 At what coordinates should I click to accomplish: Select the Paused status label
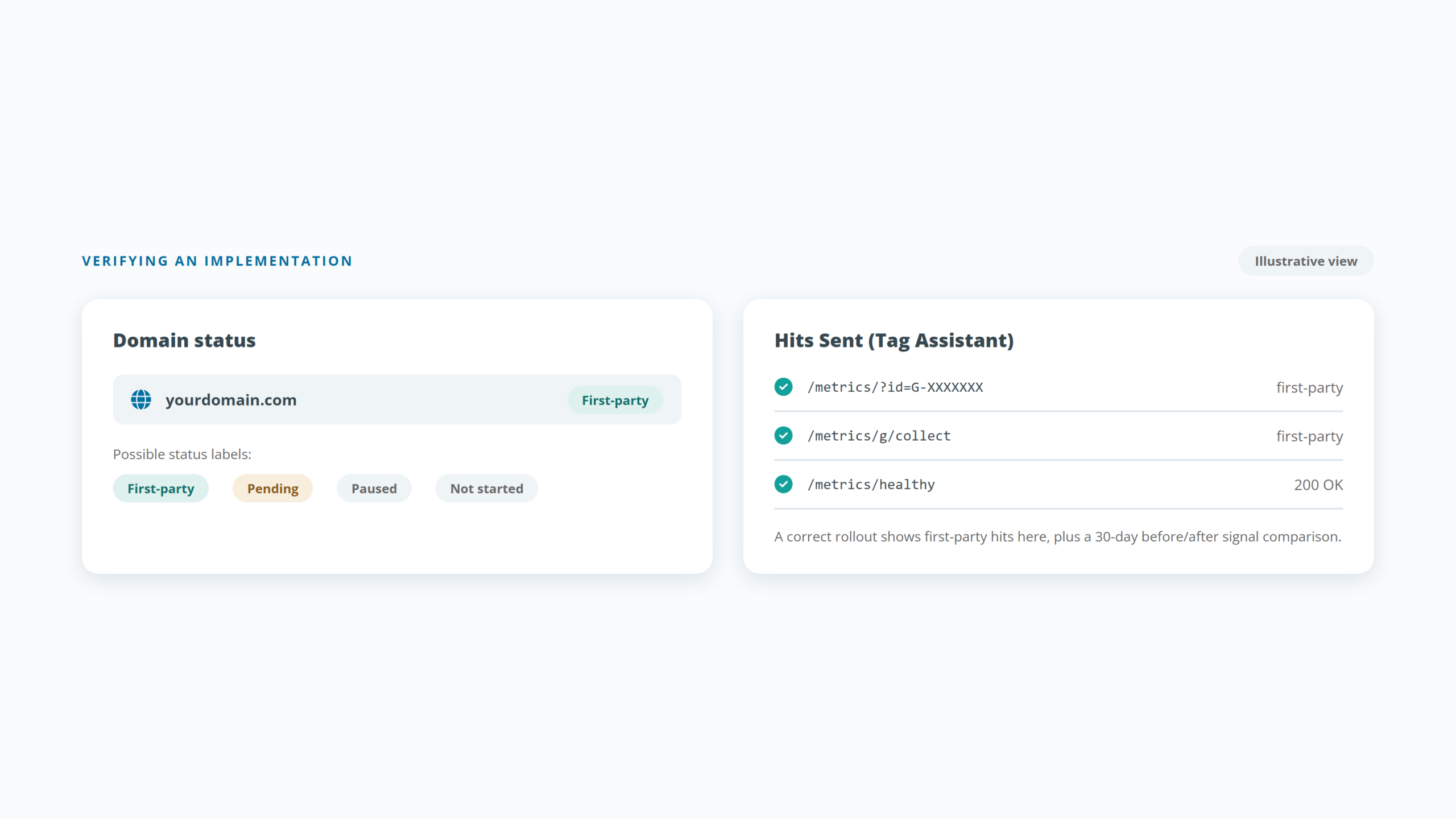pos(374,489)
